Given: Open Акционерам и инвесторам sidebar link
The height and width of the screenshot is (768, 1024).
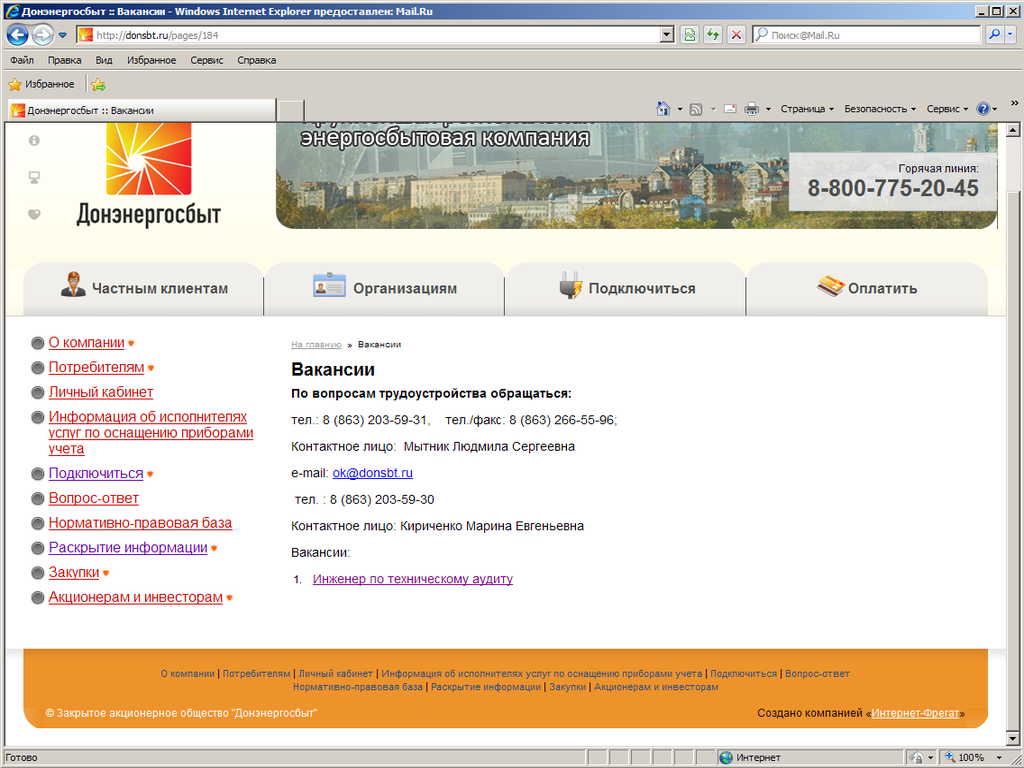Looking at the screenshot, I should coord(136,598).
